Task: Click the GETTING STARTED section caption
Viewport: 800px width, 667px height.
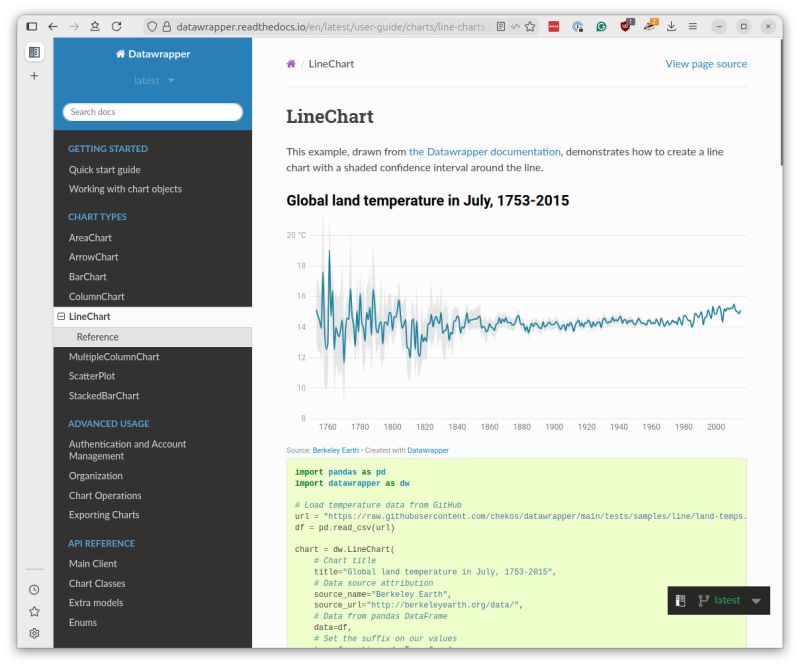Action: tap(108, 149)
